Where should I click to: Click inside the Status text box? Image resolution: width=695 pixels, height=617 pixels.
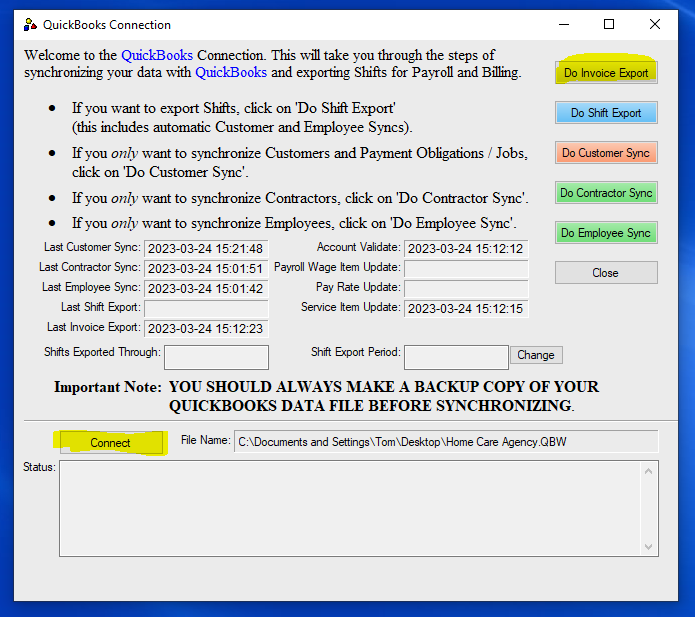(x=350, y=508)
